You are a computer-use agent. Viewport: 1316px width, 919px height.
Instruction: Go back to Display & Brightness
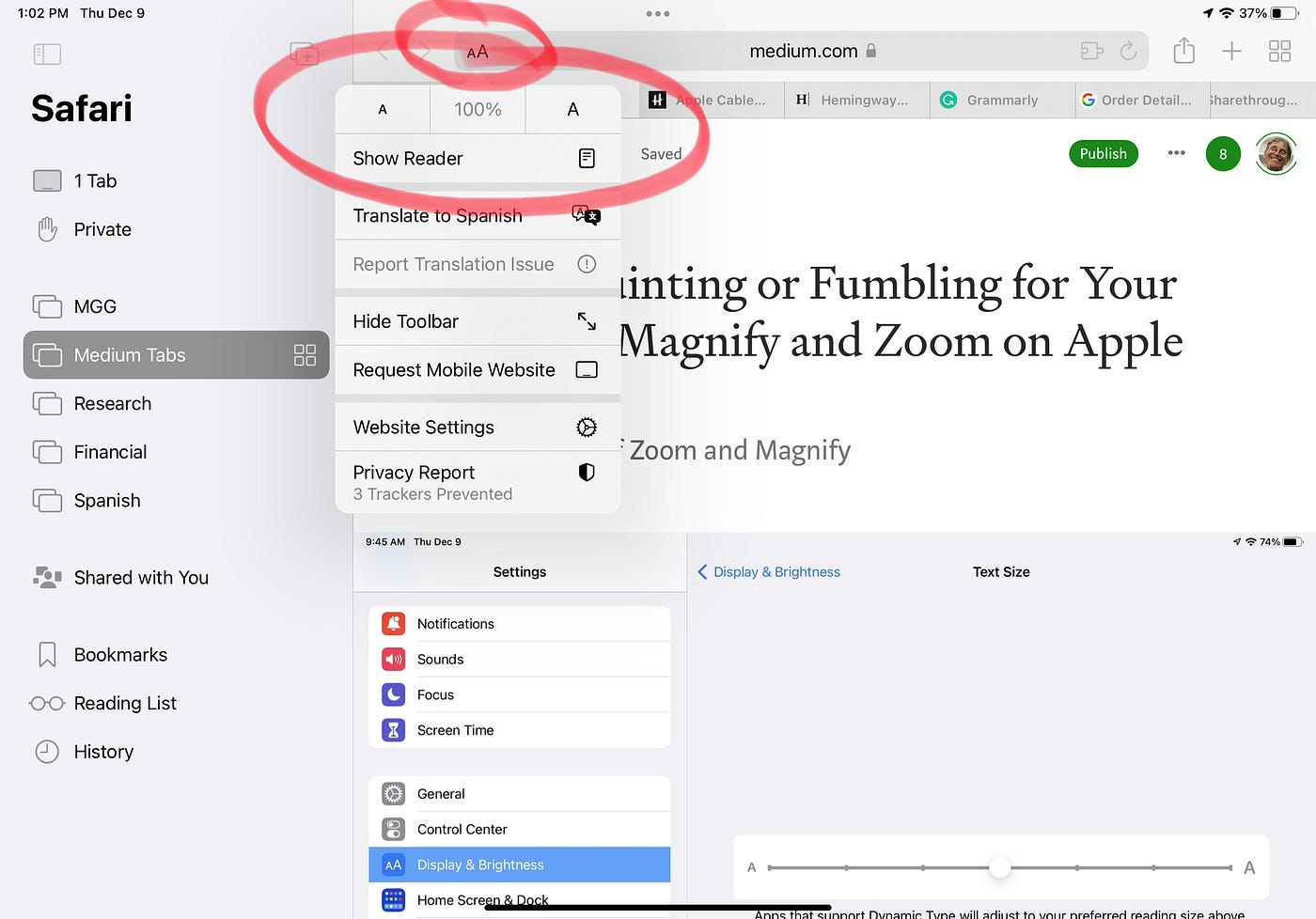point(769,572)
